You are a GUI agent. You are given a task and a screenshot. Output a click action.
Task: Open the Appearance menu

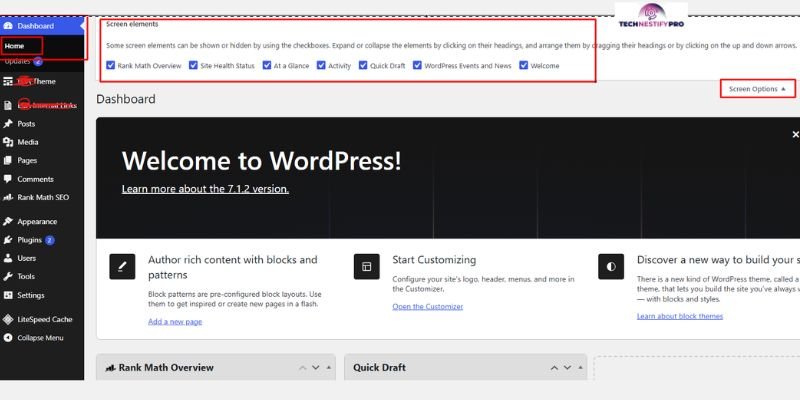click(x=37, y=222)
